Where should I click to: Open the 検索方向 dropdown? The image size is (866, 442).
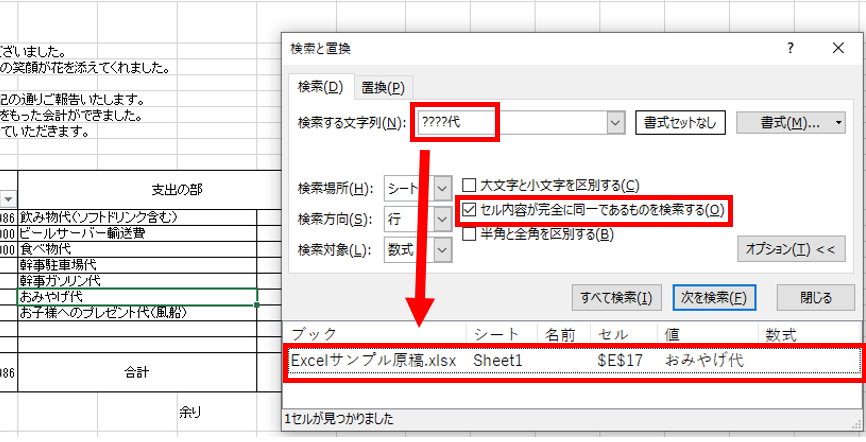pos(444,218)
